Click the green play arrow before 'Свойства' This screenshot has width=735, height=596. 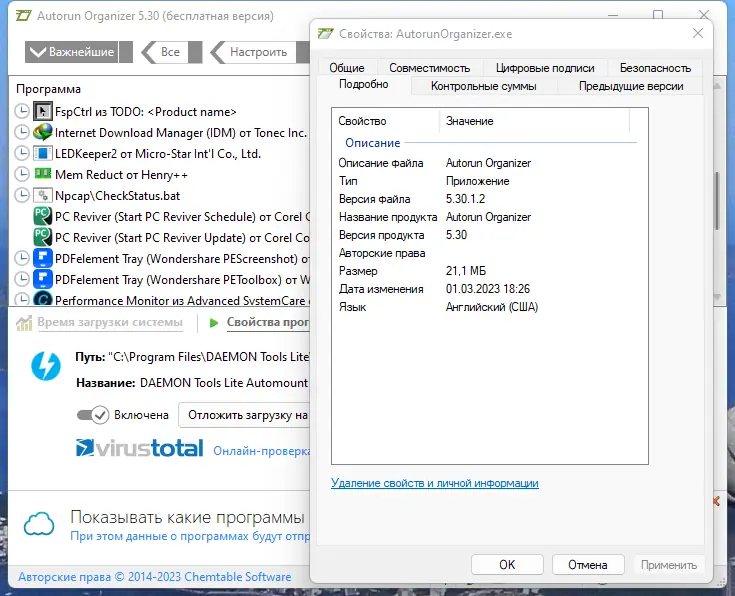click(x=214, y=323)
